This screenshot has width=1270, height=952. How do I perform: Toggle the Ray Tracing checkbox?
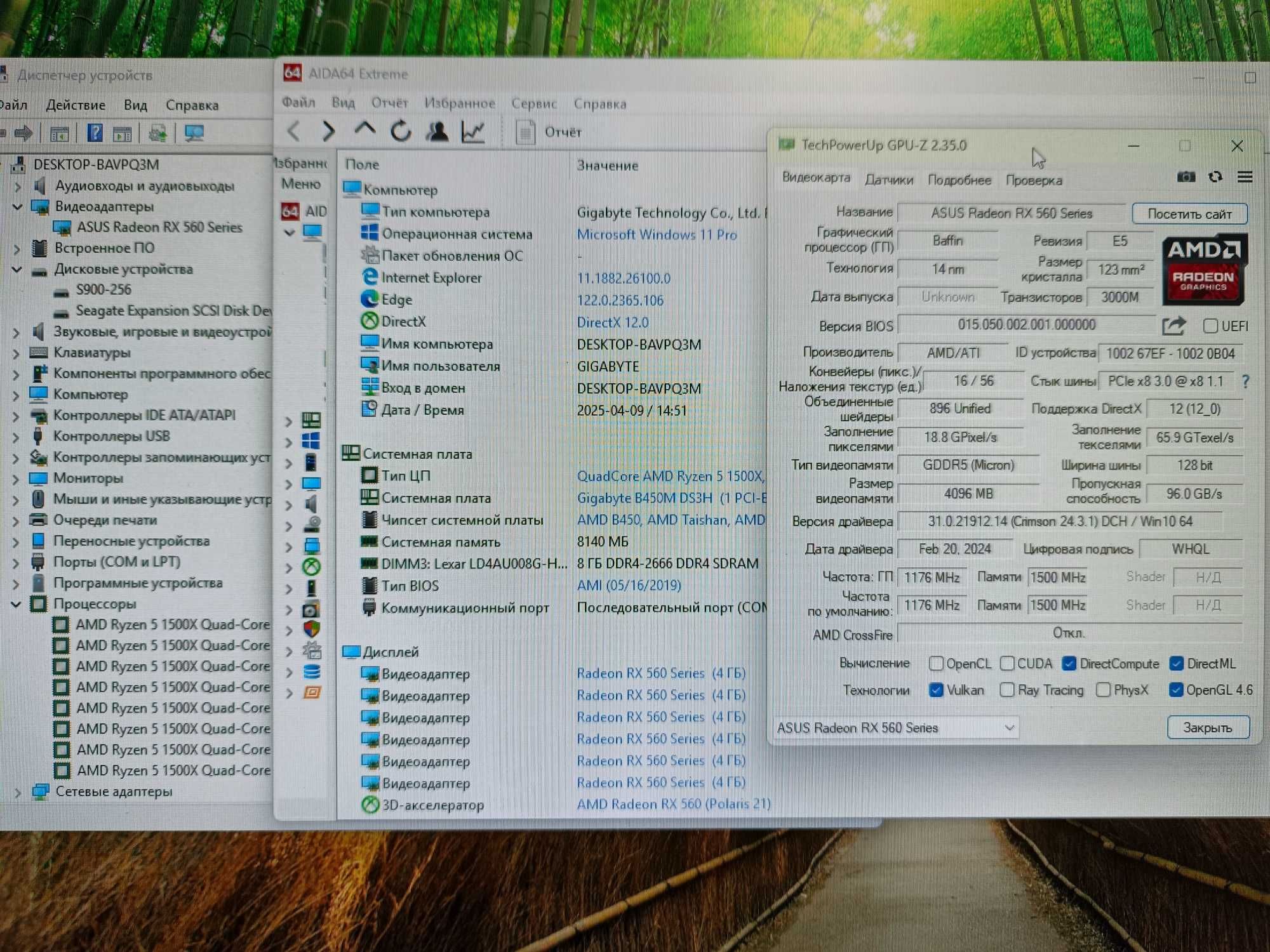point(1007,690)
